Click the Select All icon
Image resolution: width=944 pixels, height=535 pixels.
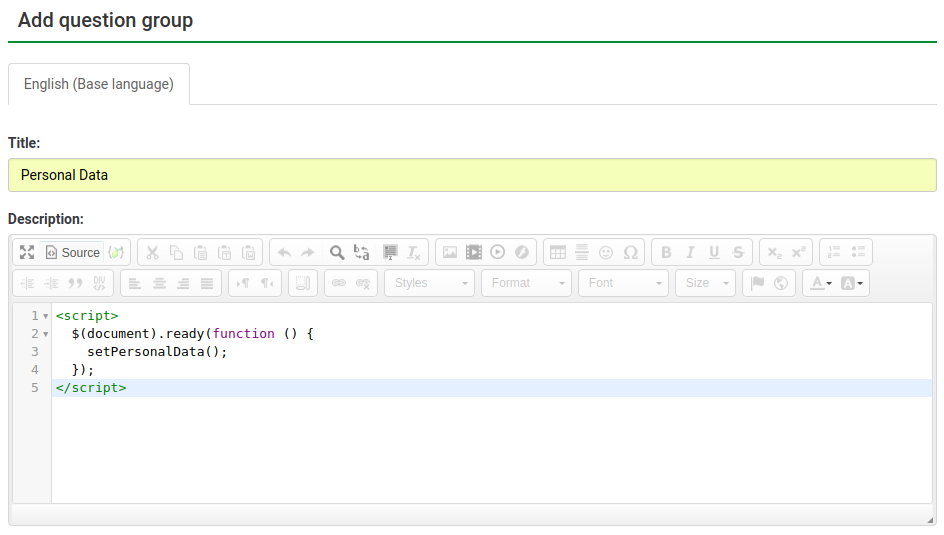(x=390, y=252)
